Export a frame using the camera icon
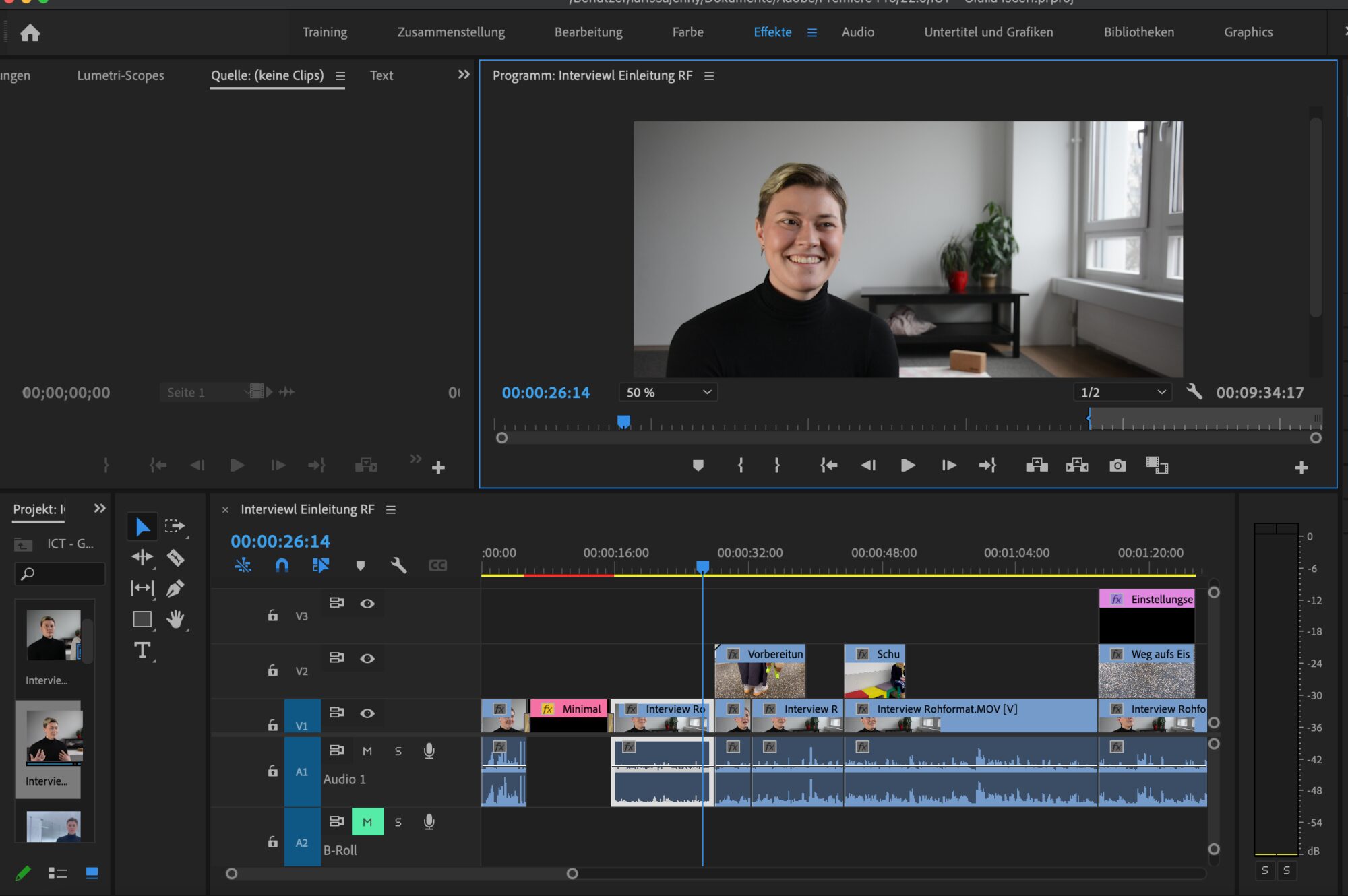This screenshot has width=1348, height=896. click(1117, 465)
